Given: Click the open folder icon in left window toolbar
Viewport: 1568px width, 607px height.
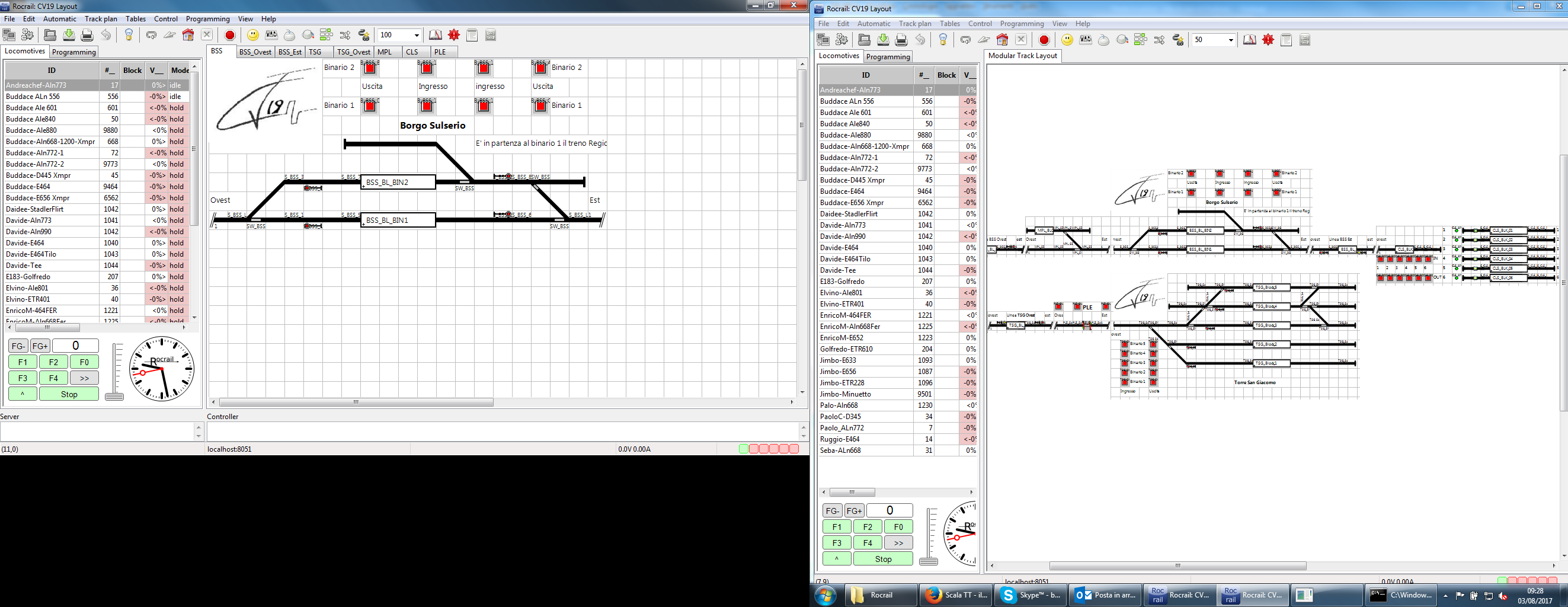Looking at the screenshot, I should 50,36.
